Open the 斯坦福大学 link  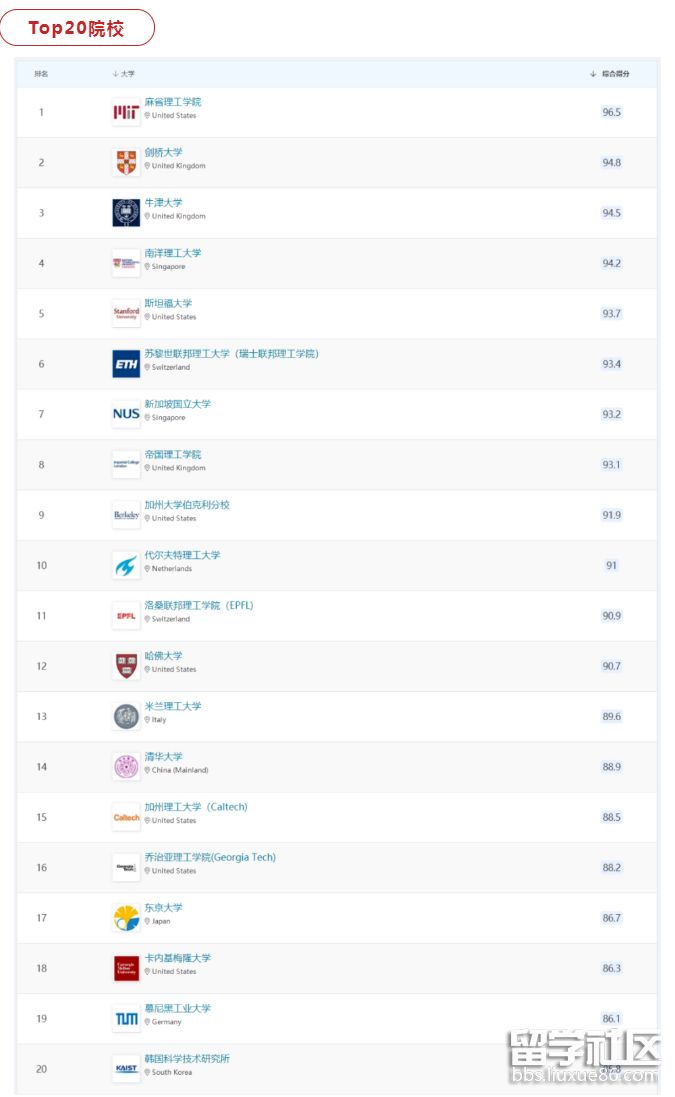[x=168, y=303]
